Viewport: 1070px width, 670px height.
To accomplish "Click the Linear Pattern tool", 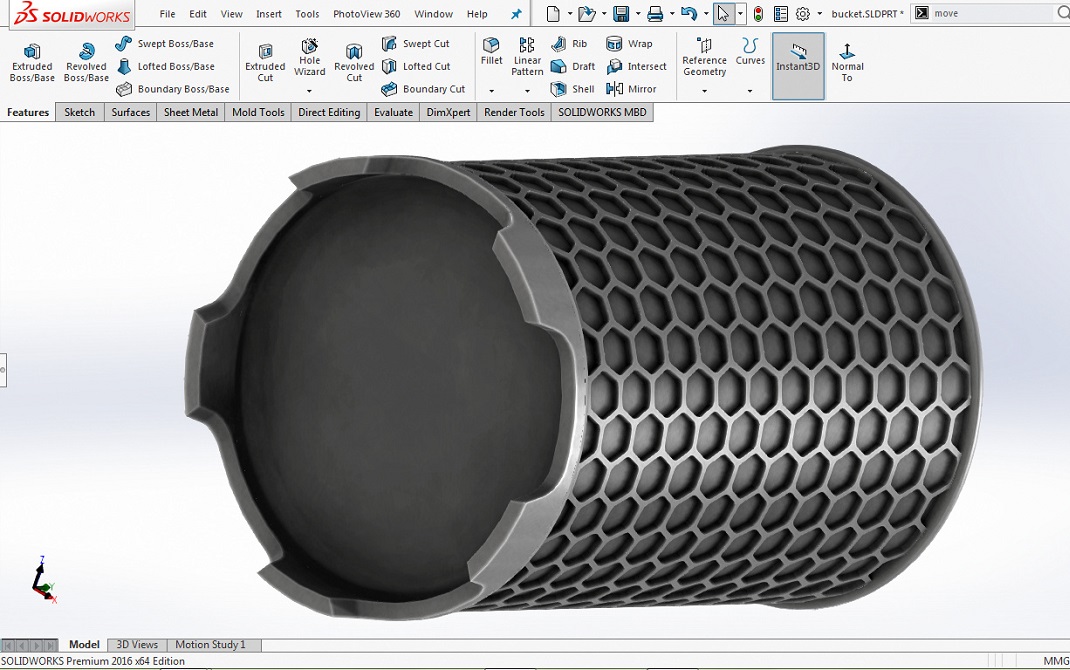I will click(x=527, y=56).
